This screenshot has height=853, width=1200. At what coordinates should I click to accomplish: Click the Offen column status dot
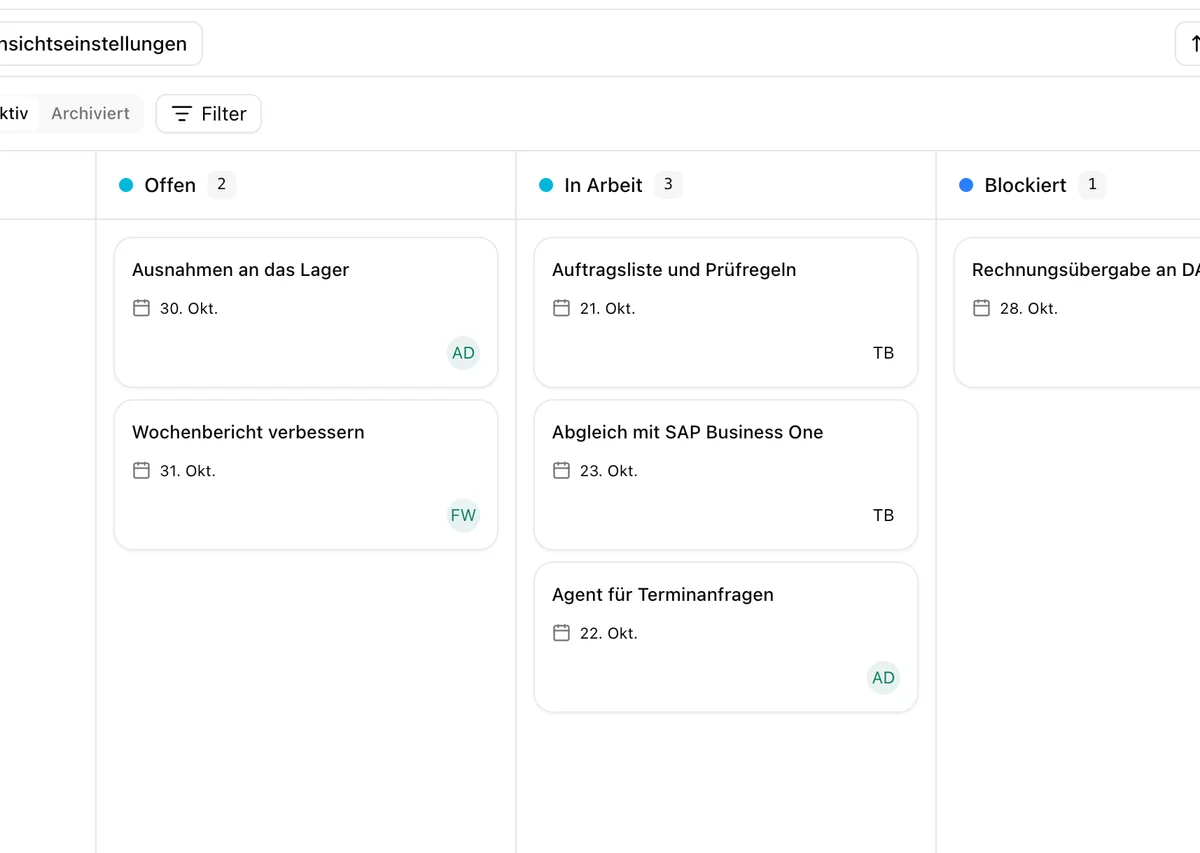[x=126, y=185]
